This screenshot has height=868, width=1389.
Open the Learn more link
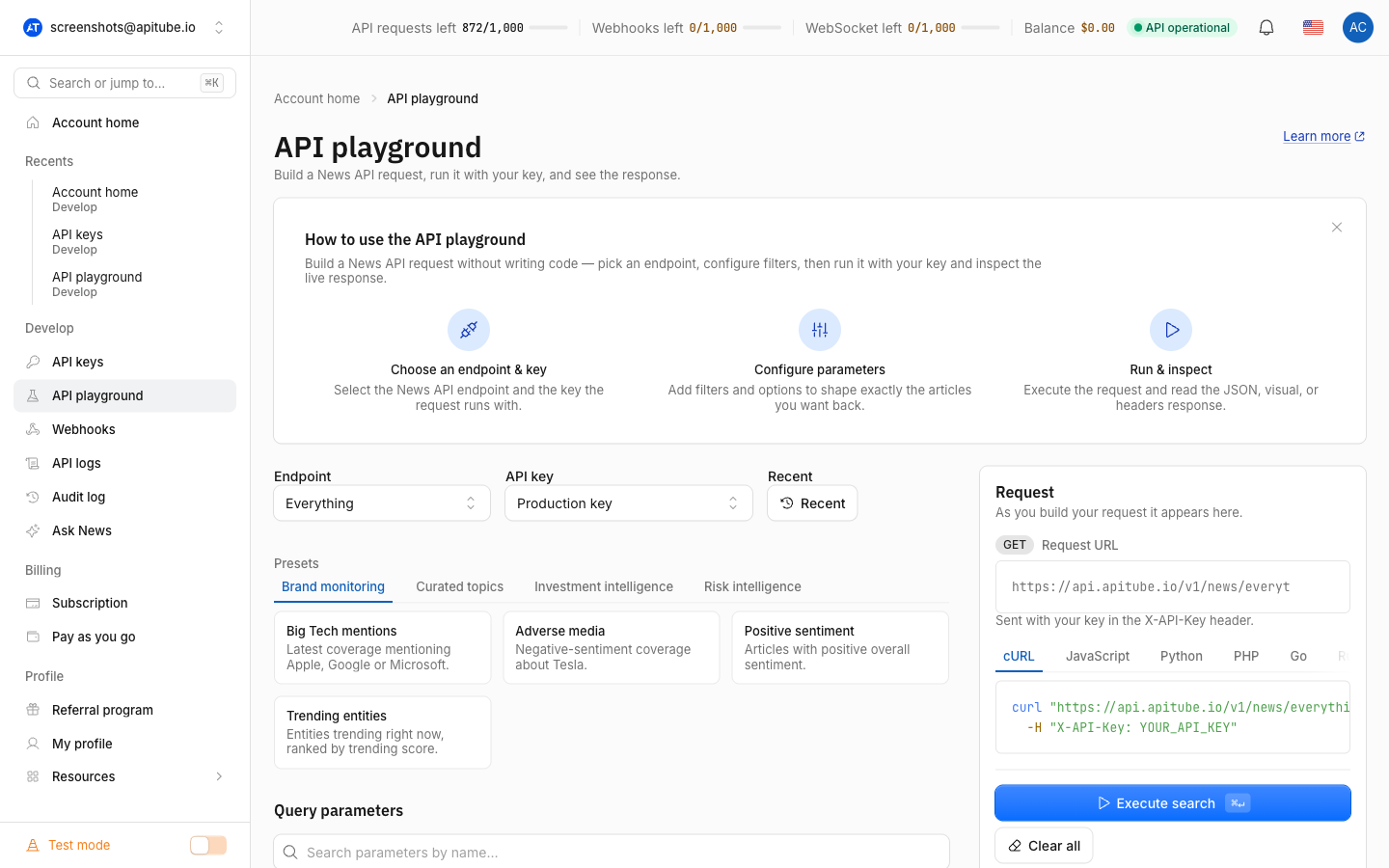click(x=1323, y=136)
